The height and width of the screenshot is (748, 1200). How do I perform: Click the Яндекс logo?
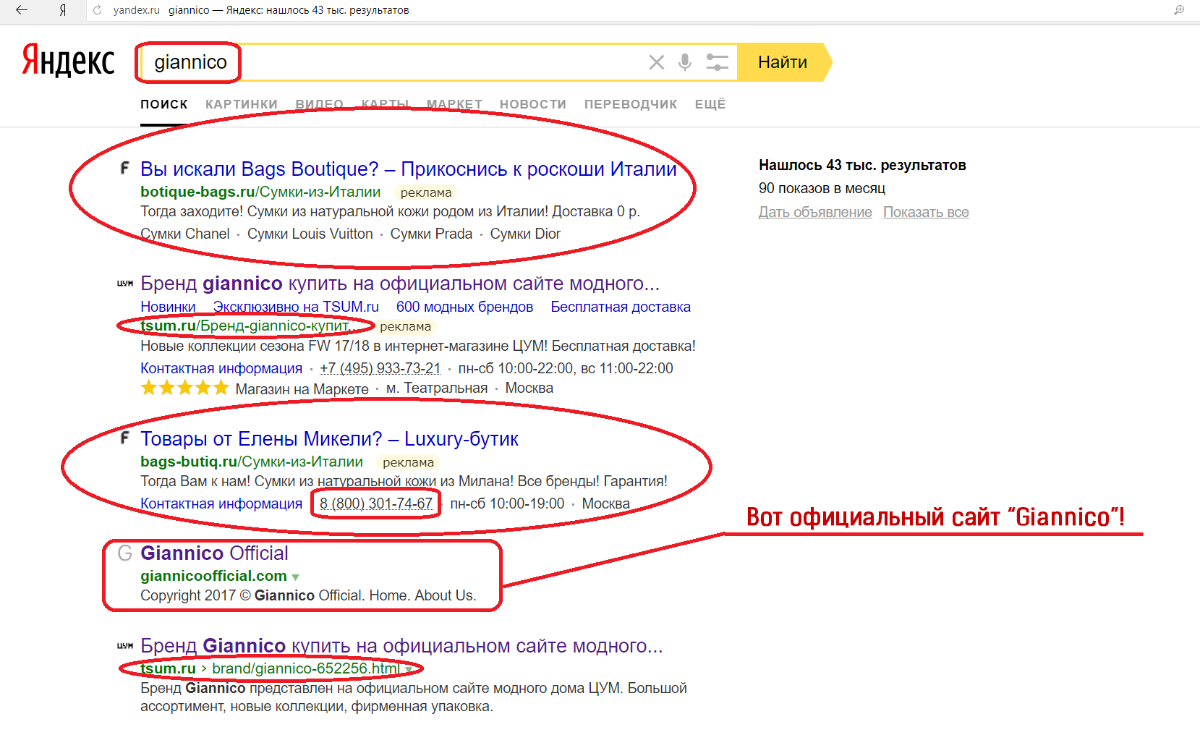pyautogui.click(x=68, y=60)
